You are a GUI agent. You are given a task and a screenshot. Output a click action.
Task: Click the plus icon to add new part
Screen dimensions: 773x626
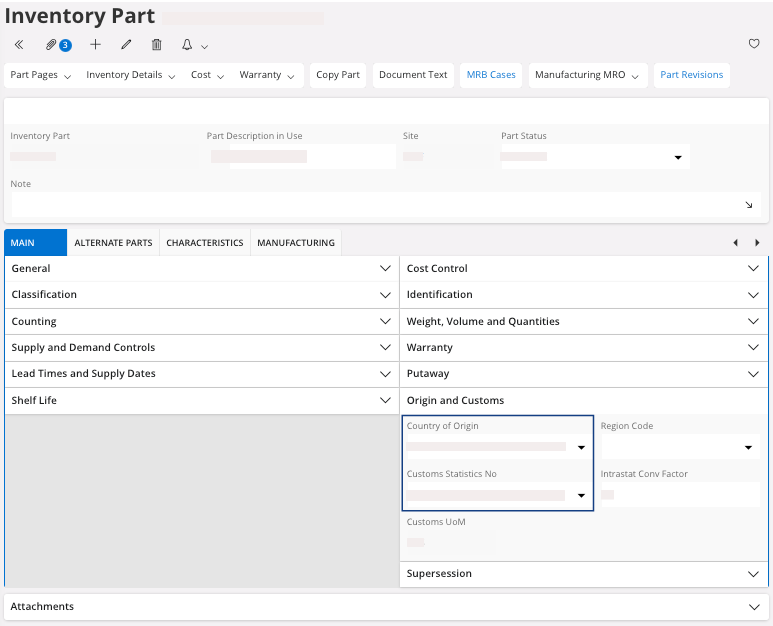point(96,45)
